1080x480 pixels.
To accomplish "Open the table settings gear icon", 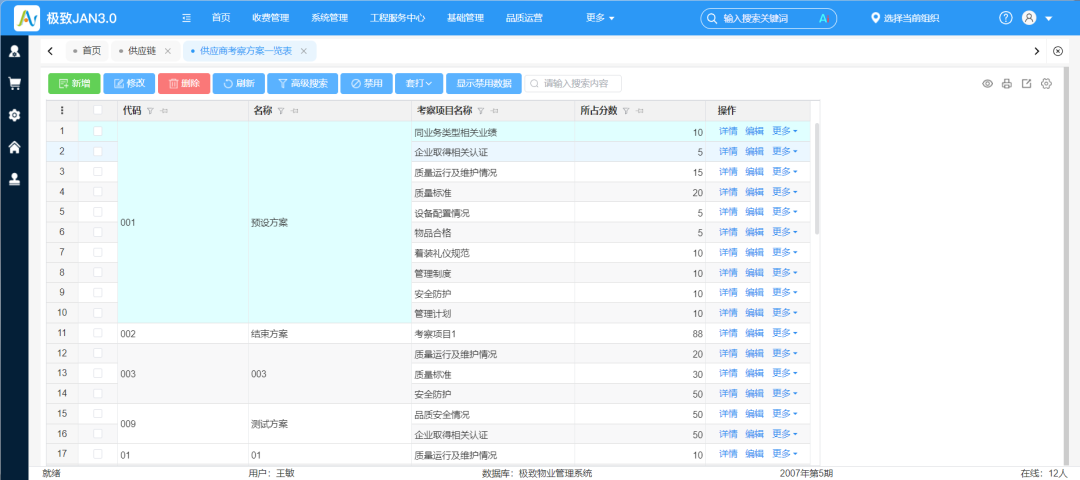I will pos(1046,84).
